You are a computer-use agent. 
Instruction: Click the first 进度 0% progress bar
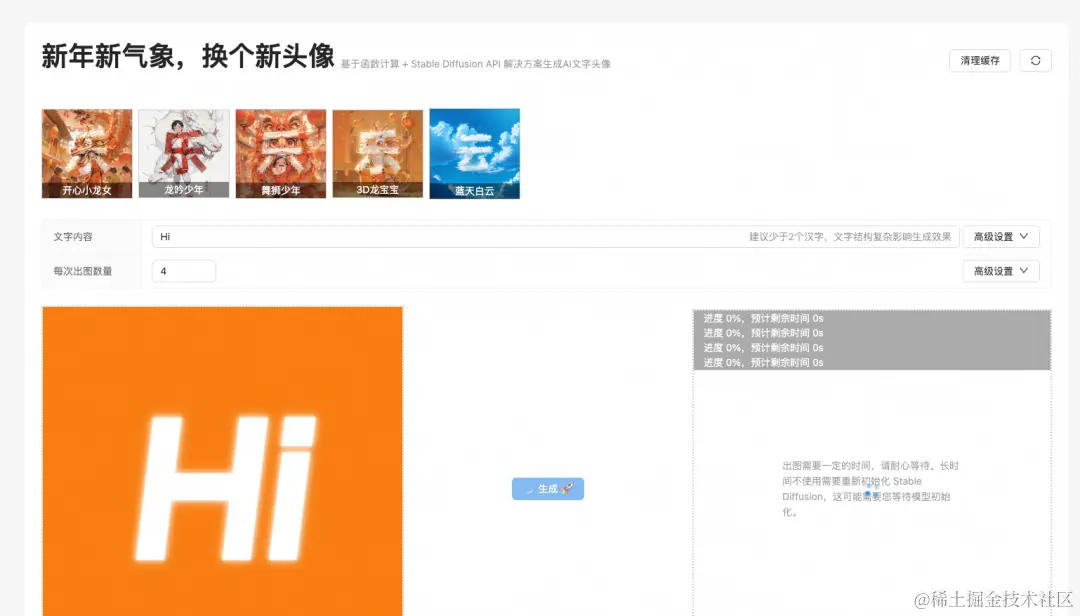pos(871,318)
